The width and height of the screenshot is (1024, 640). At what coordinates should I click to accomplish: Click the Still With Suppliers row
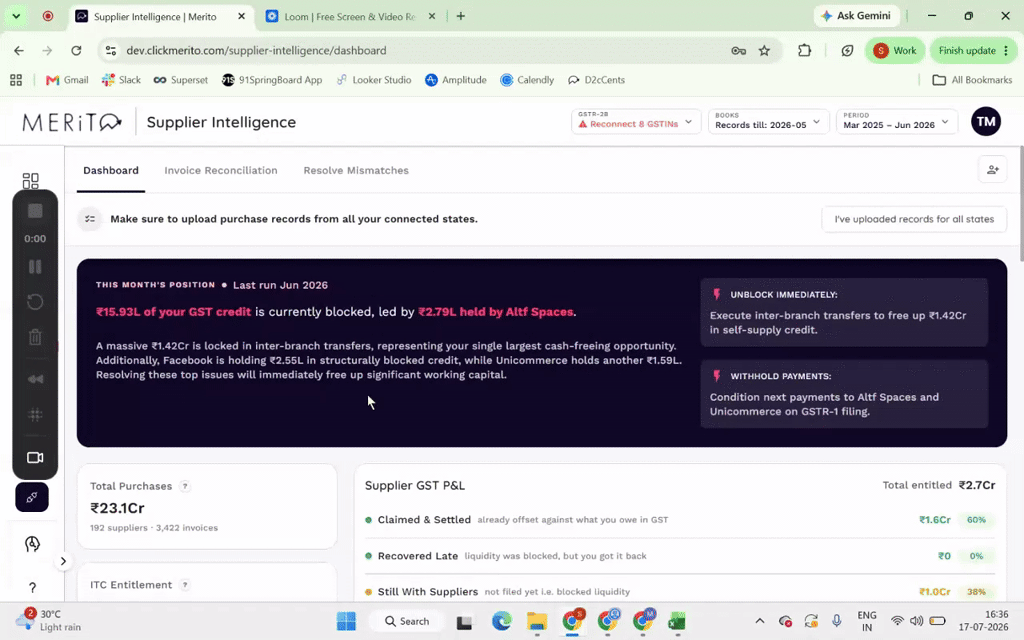(679, 592)
